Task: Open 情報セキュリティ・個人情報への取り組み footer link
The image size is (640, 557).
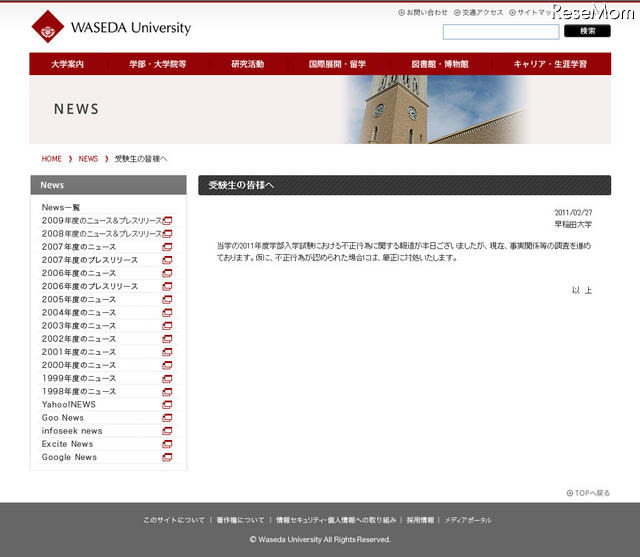Action: pyautogui.click(x=336, y=520)
